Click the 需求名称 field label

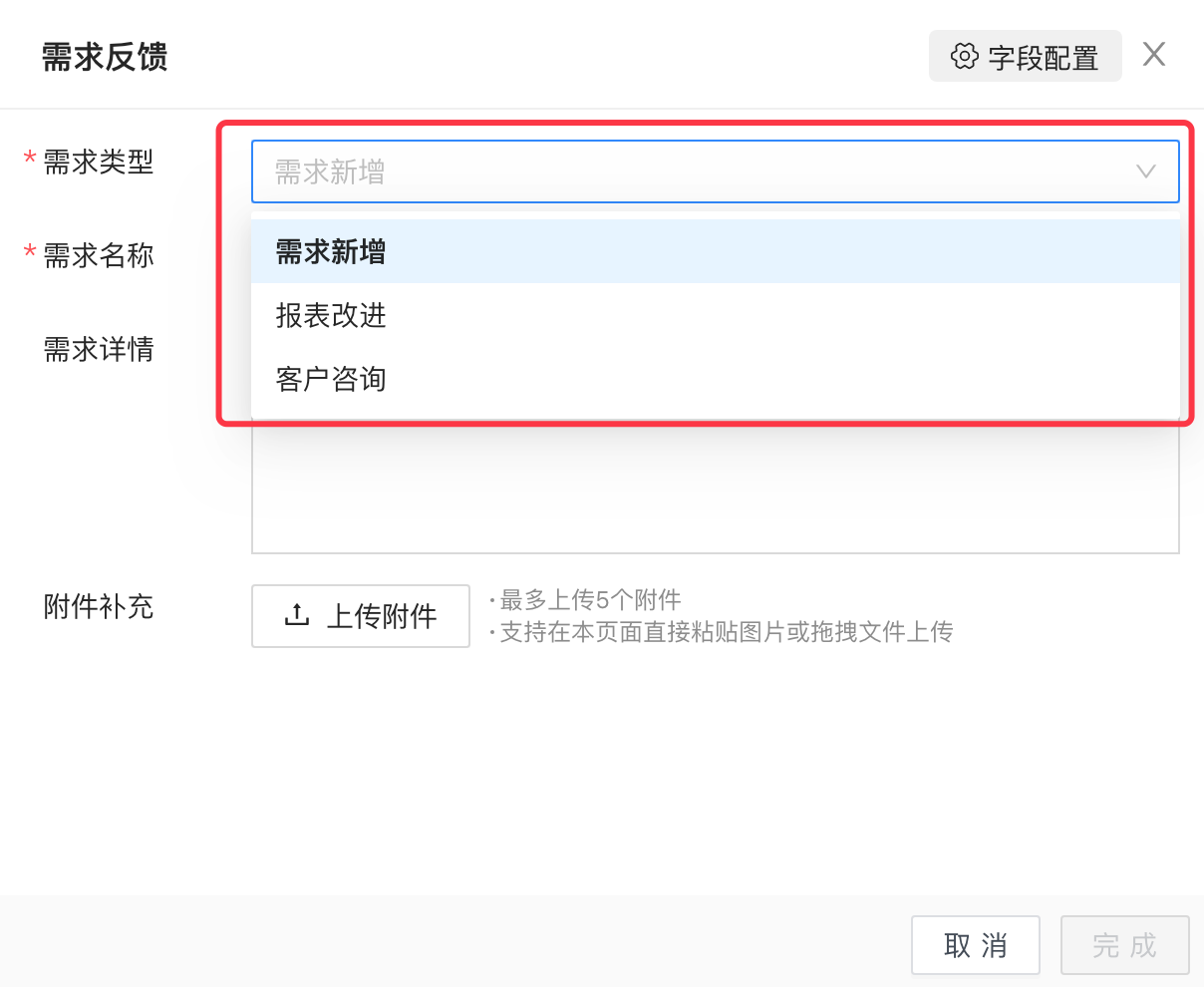click(99, 256)
